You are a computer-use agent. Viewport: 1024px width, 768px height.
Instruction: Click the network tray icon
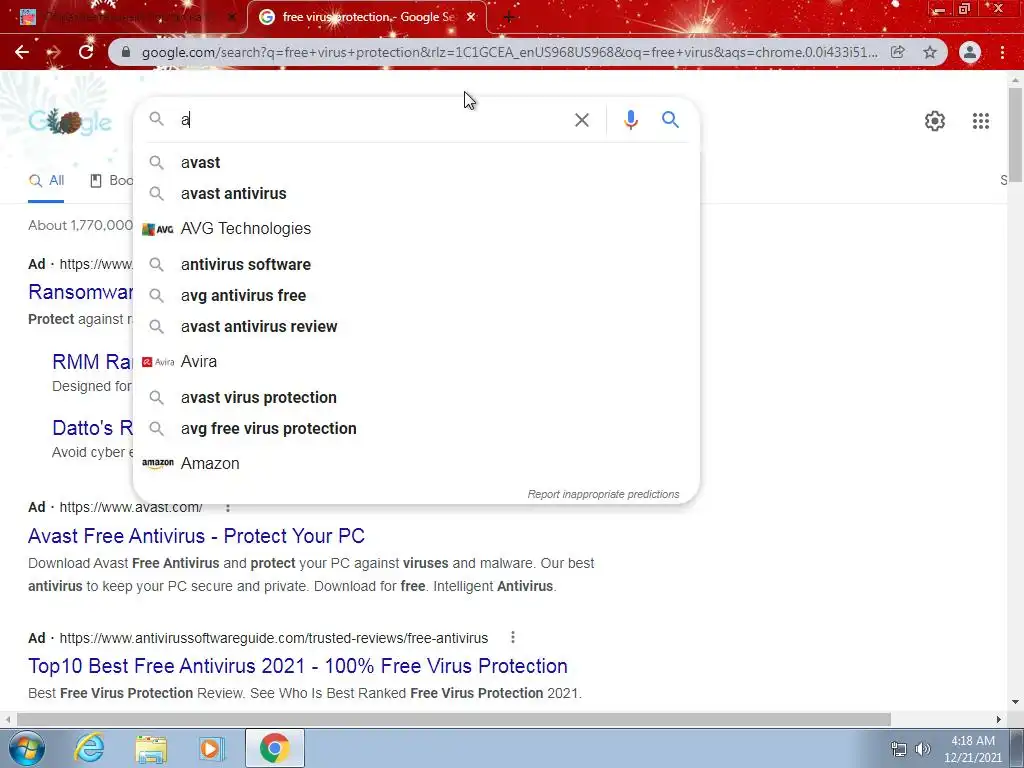click(x=899, y=749)
